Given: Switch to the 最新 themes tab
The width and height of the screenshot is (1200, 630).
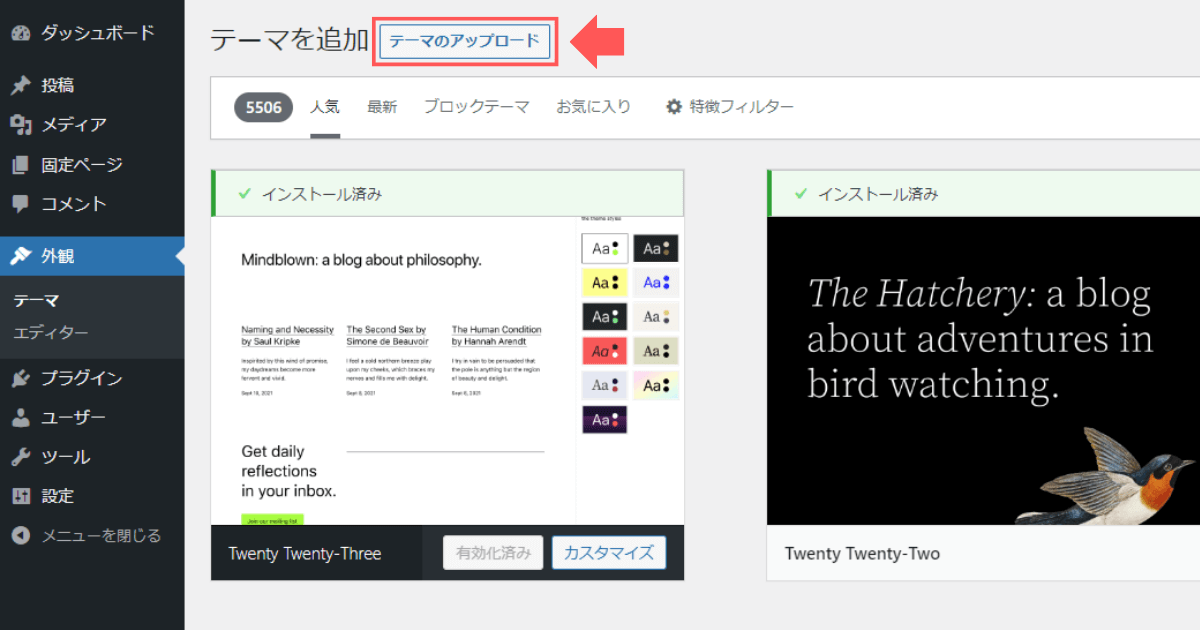Looking at the screenshot, I should pos(382,106).
